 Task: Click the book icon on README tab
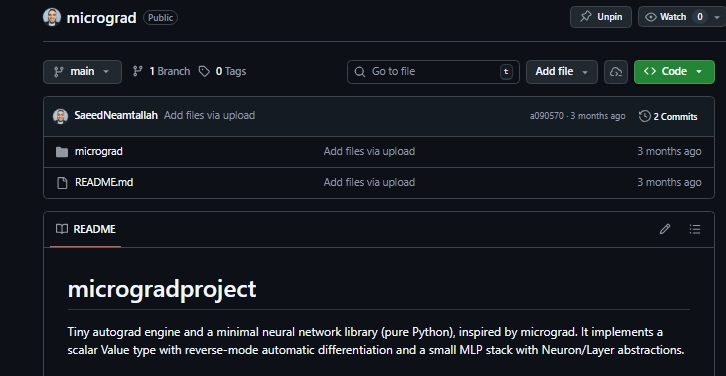(62, 229)
